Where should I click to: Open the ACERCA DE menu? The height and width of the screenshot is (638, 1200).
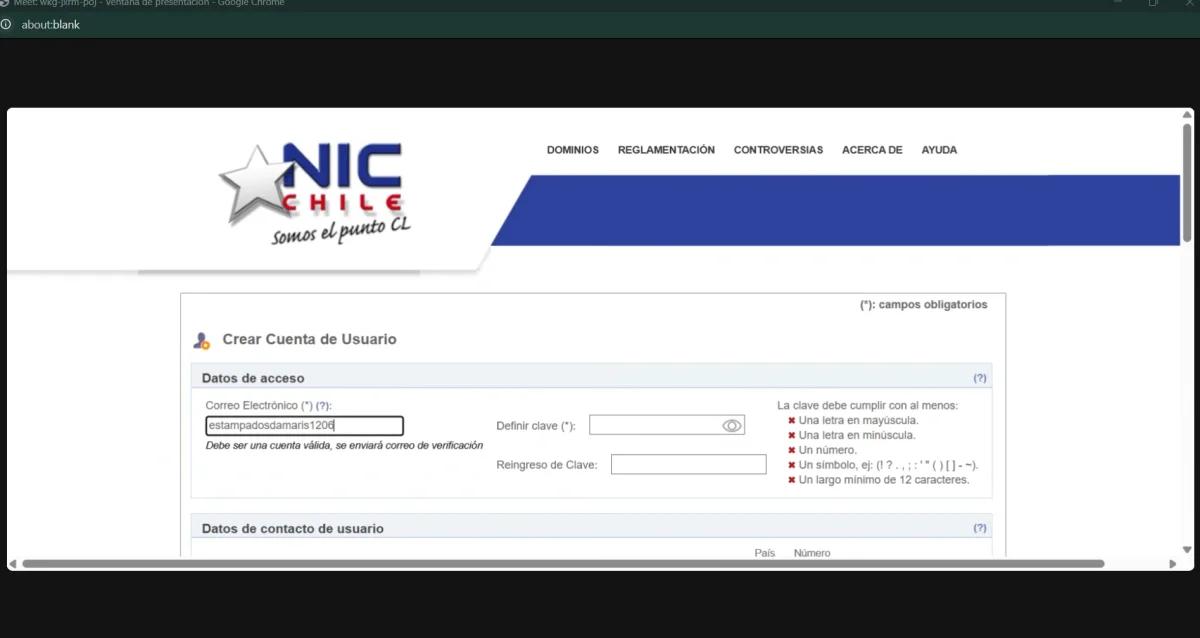point(872,150)
